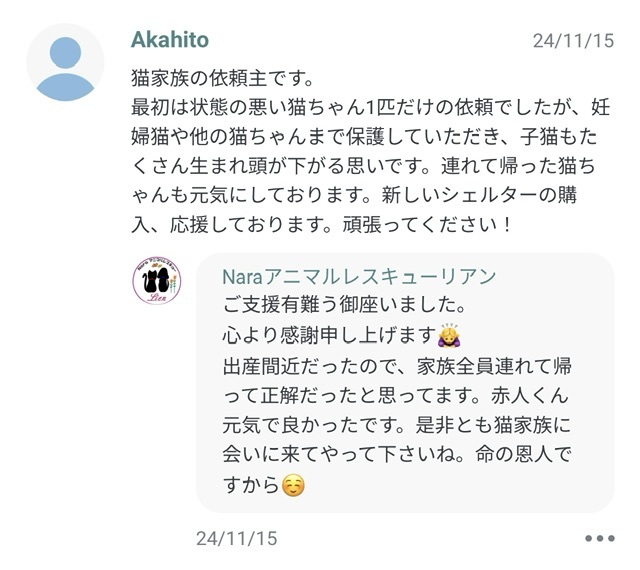The width and height of the screenshot is (640, 570).
Task: Click the comment line starting 婦猫や他の猫ちゃん
Action: click(x=370, y=137)
